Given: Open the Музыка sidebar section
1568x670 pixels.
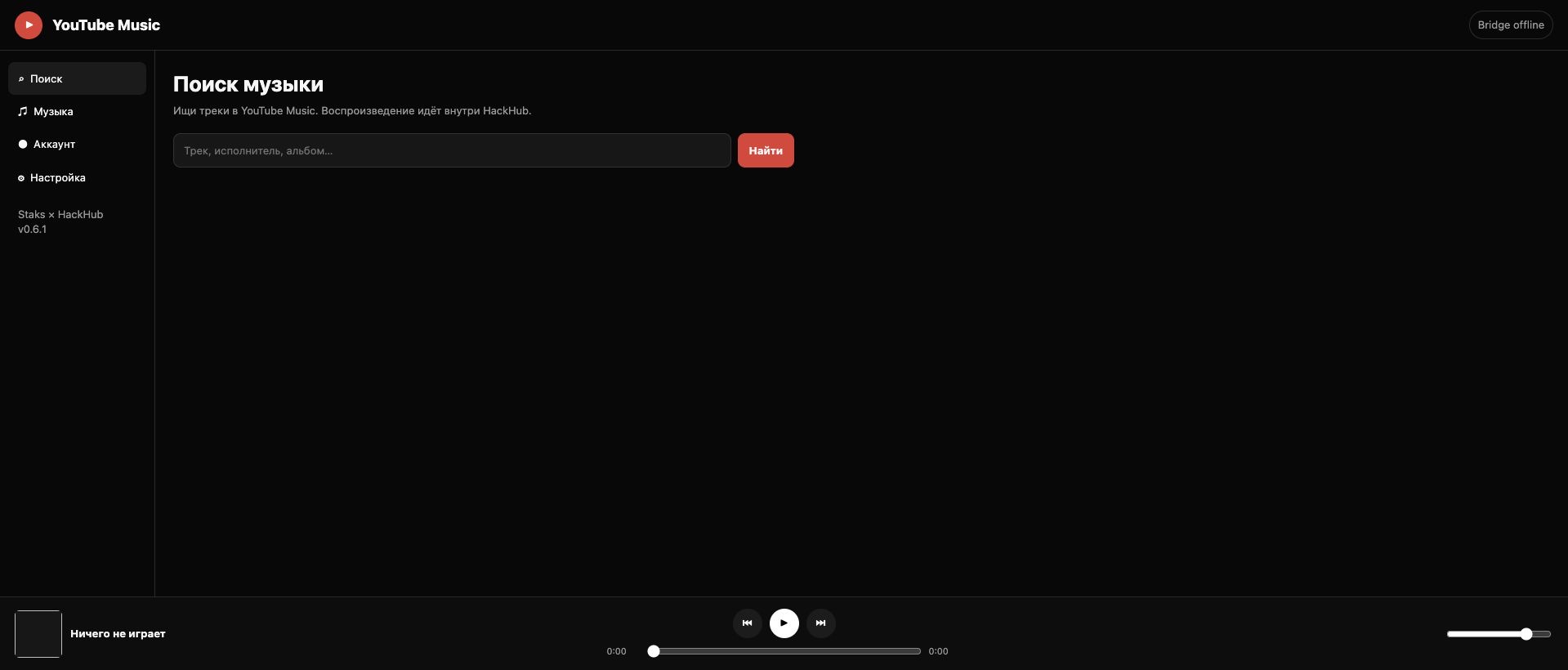Looking at the screenshot, I should (78, 111).
